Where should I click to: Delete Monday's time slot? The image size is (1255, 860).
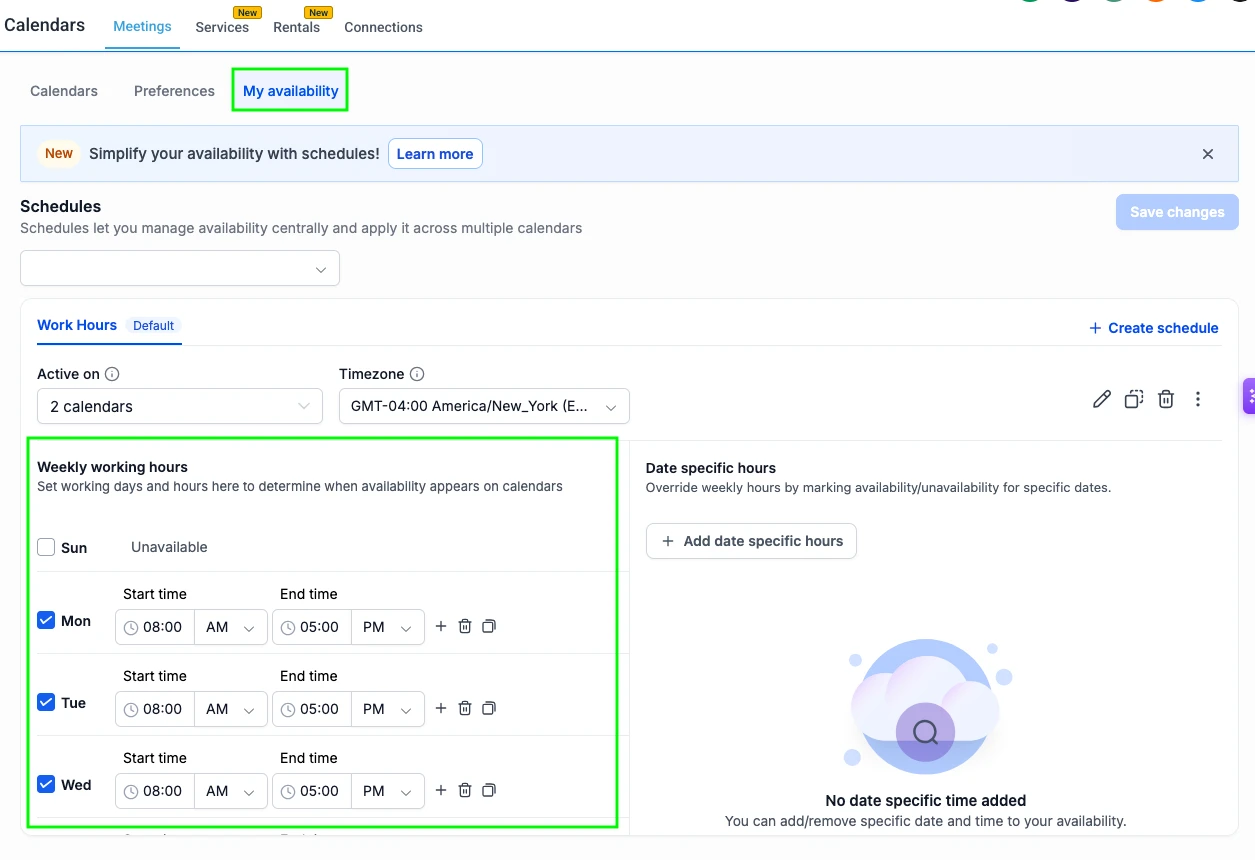coord(465,626)
